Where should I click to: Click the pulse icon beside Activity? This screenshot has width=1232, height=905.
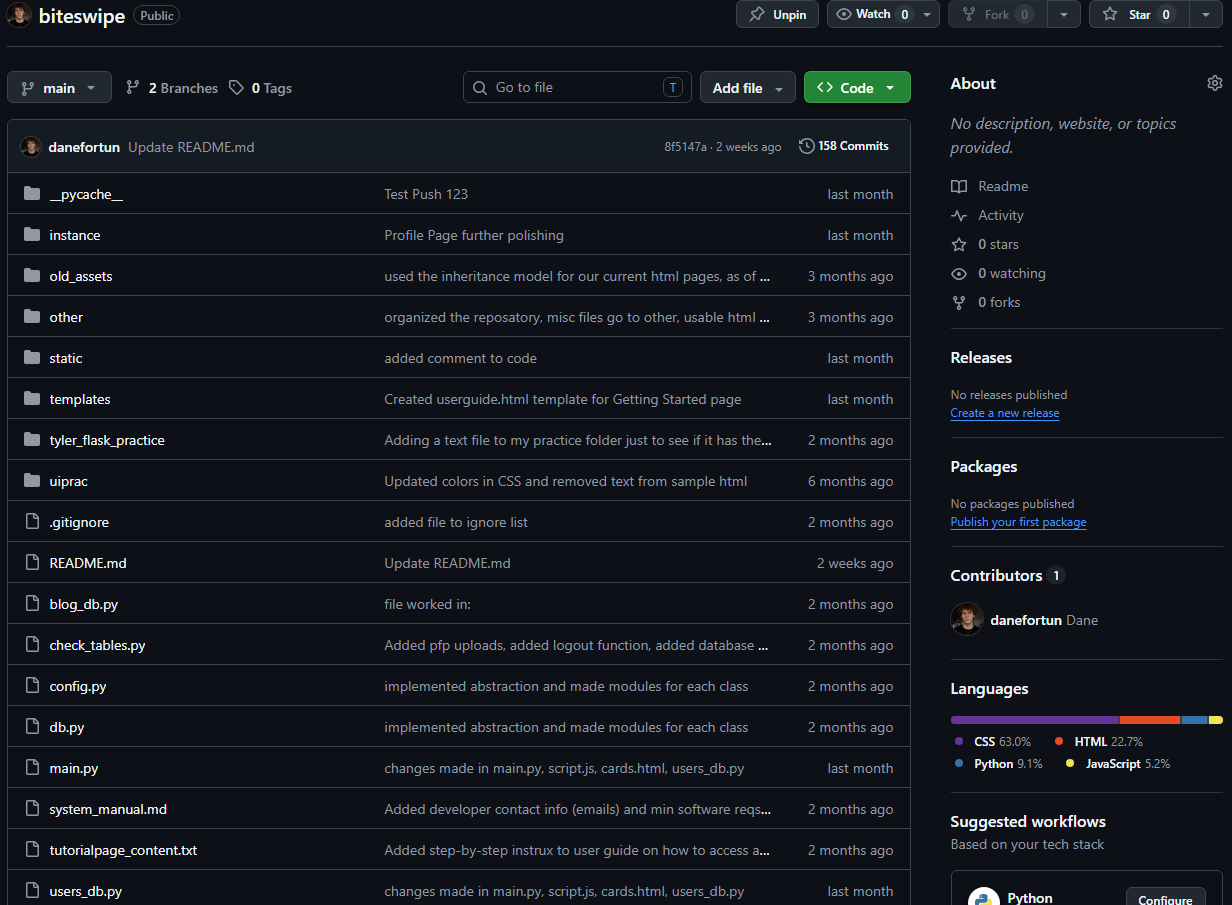click(x=959, y=215)
